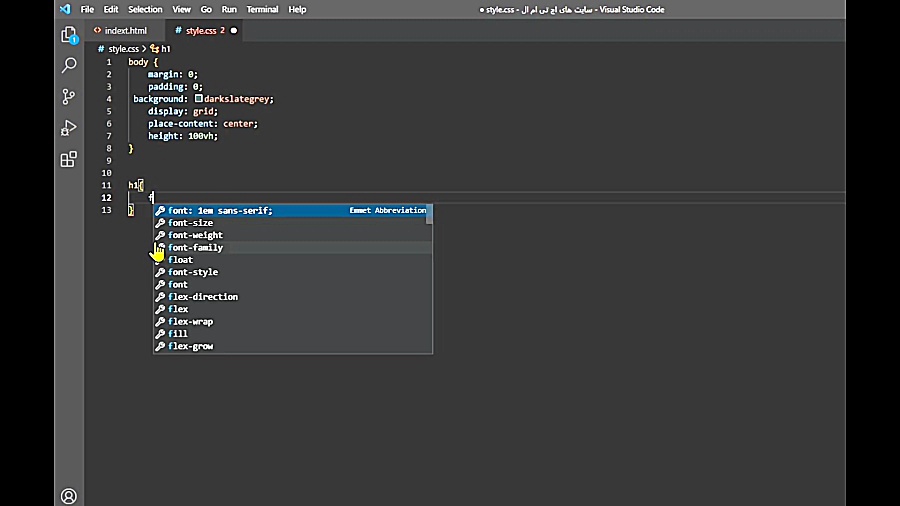Choose the font-size suggestion

pyautogui.click(x=293, y=223)
